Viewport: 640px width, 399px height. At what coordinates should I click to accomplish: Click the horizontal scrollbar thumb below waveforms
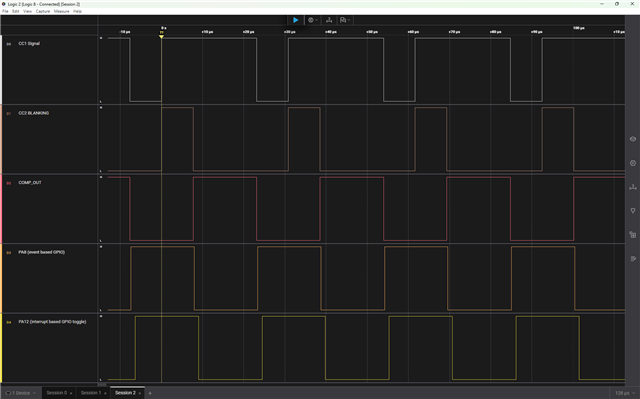(102, 384)
